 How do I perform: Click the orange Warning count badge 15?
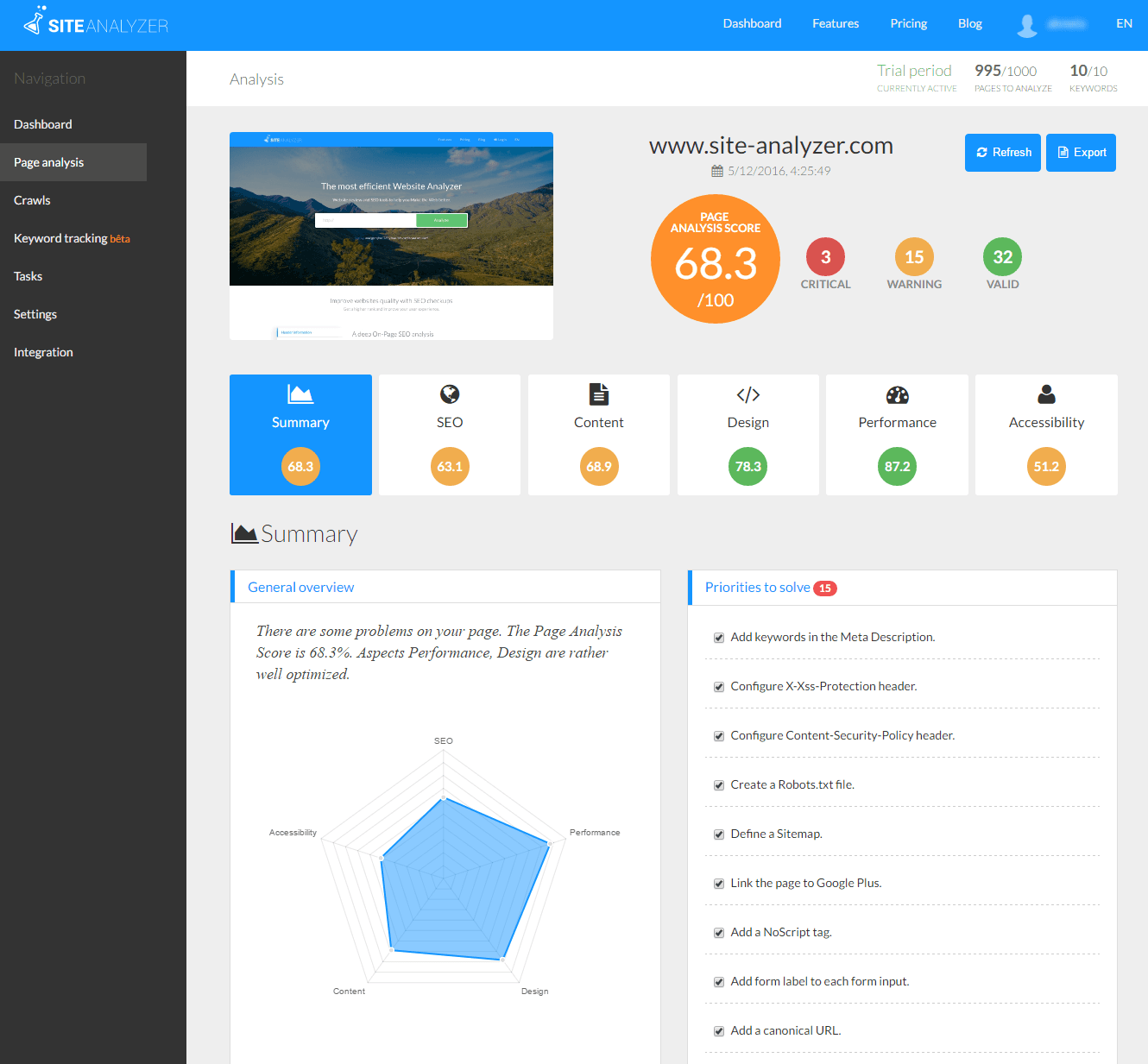(914, 257)
